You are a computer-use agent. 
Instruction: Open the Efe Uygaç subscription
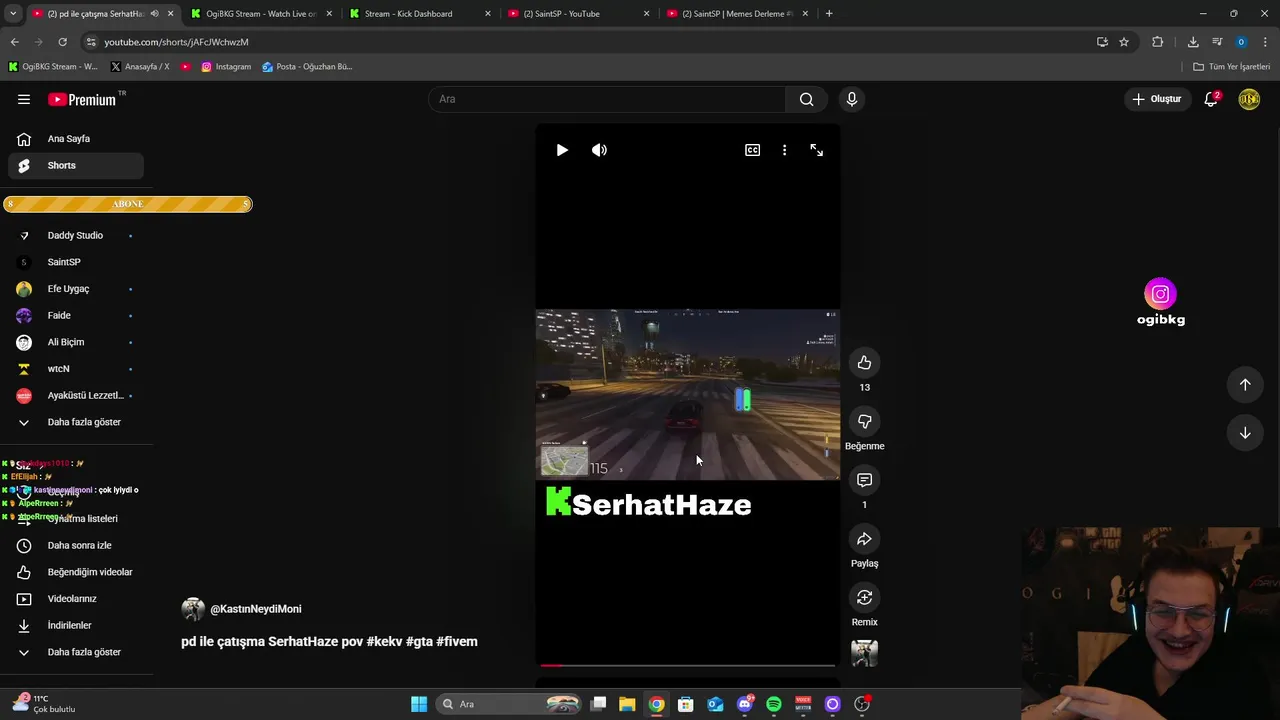(x=76, y=289)
